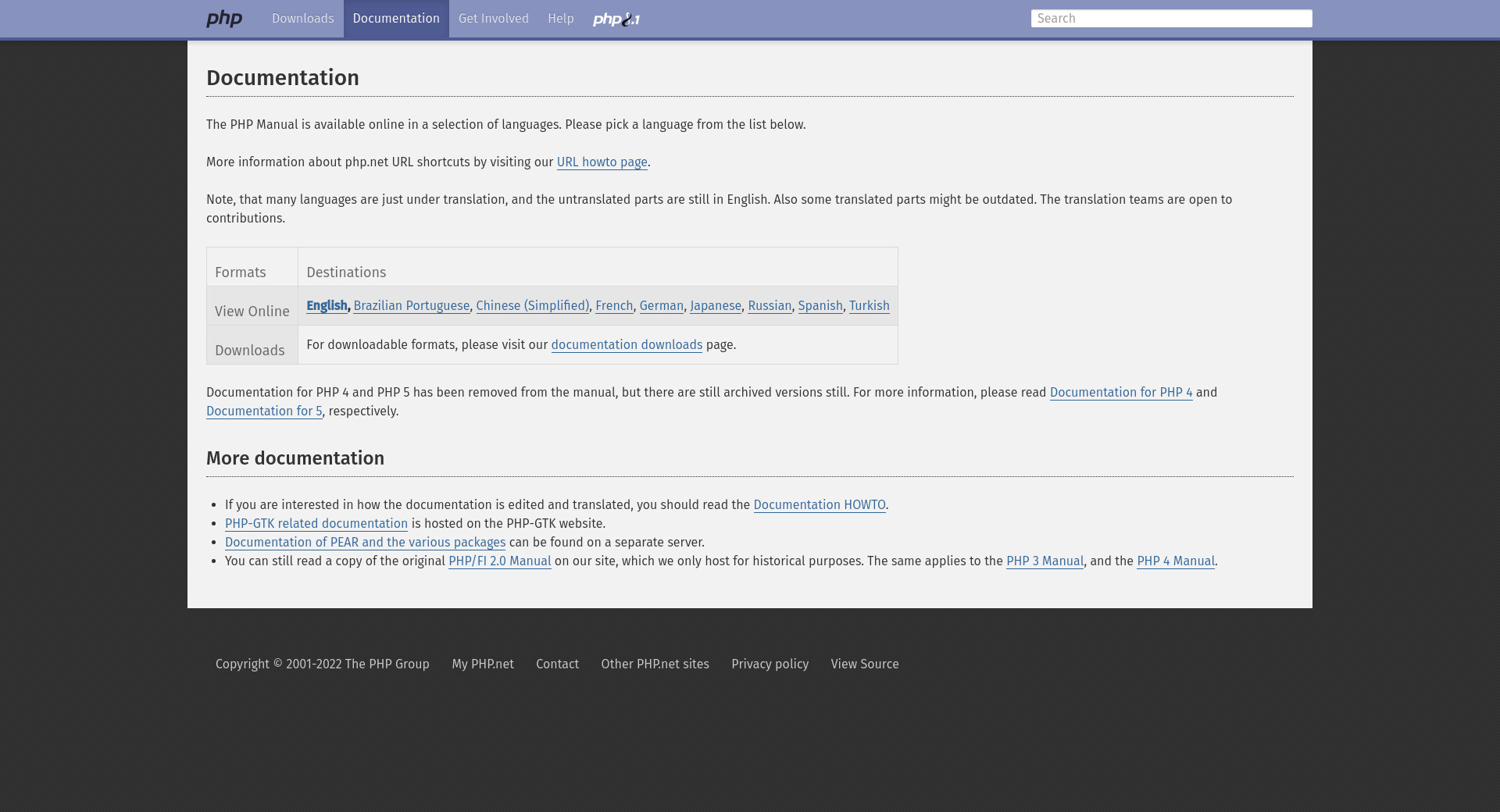Open the Turkish manual link
Viewport: 1500px width, 812px height.
(869, 306)
